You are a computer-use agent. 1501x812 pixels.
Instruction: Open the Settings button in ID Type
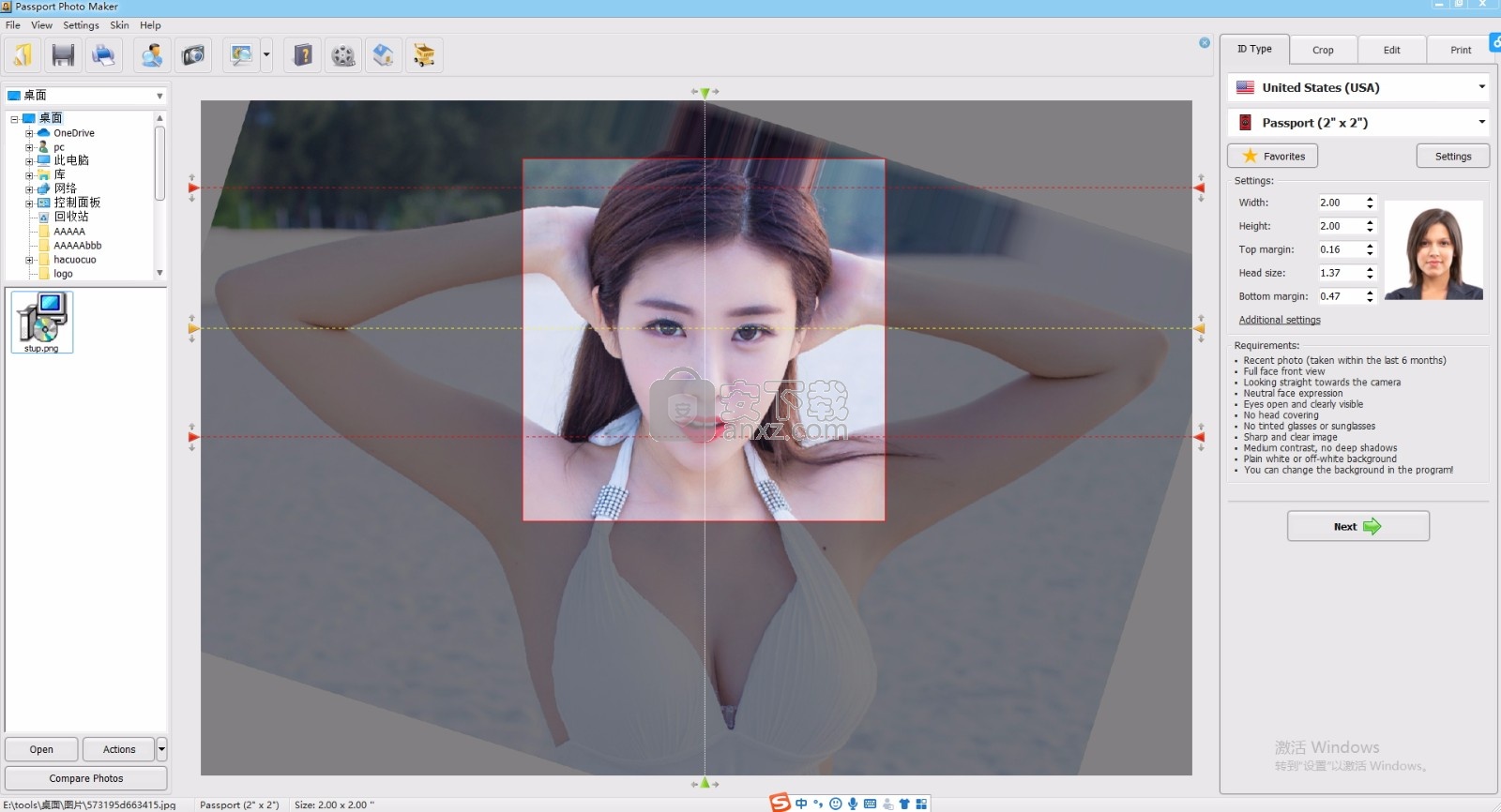pos(1452,156)
